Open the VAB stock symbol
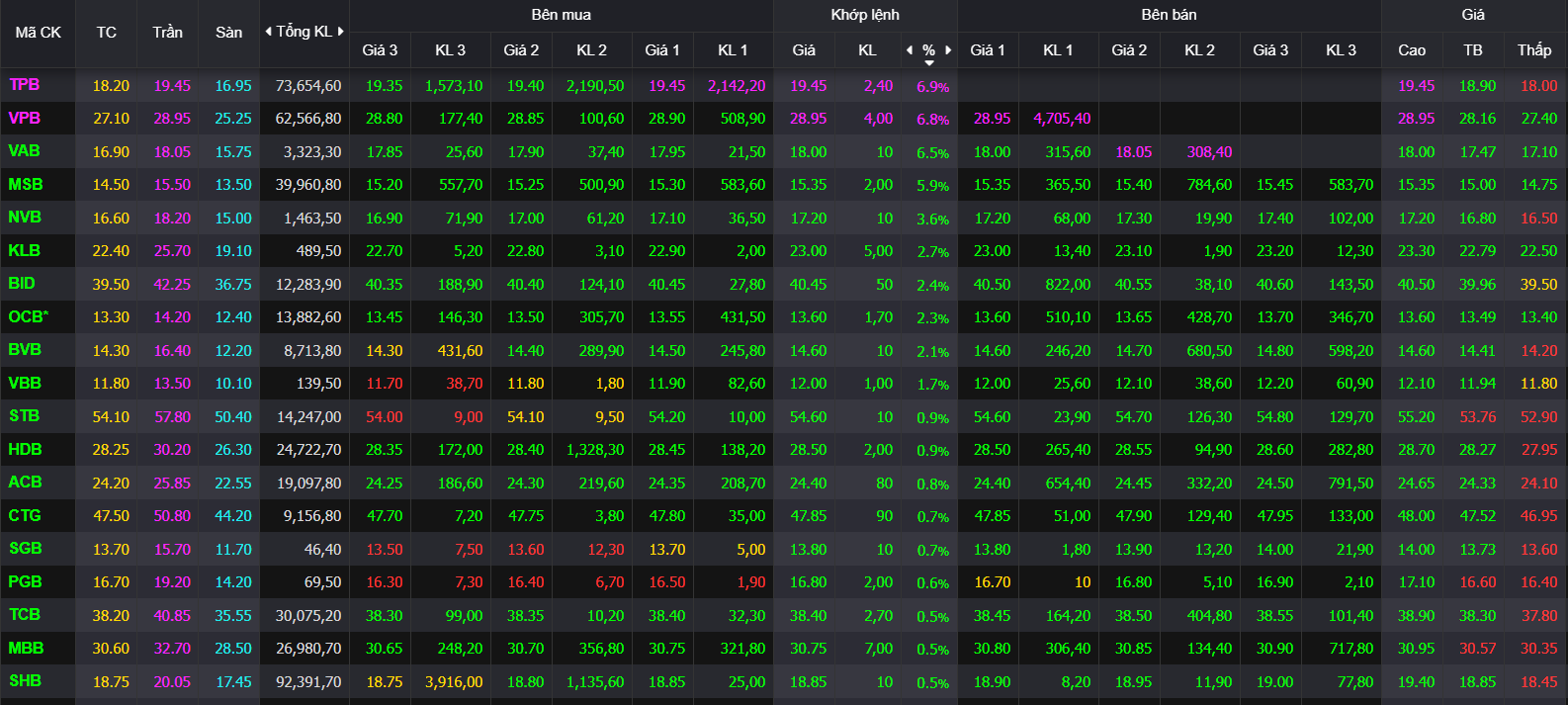 [25, 151]
